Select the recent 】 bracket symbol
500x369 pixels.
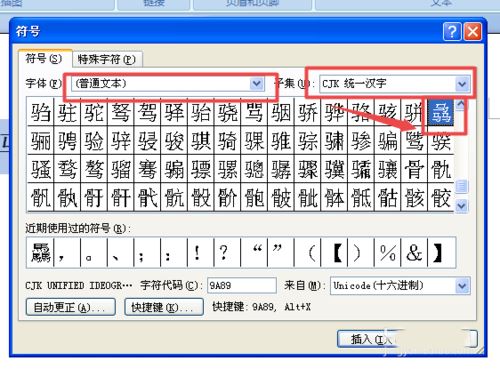441,253
